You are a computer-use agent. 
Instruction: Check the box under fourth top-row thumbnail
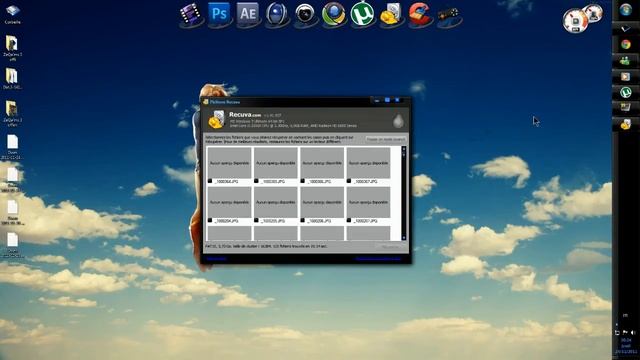(x=349, y=181)
